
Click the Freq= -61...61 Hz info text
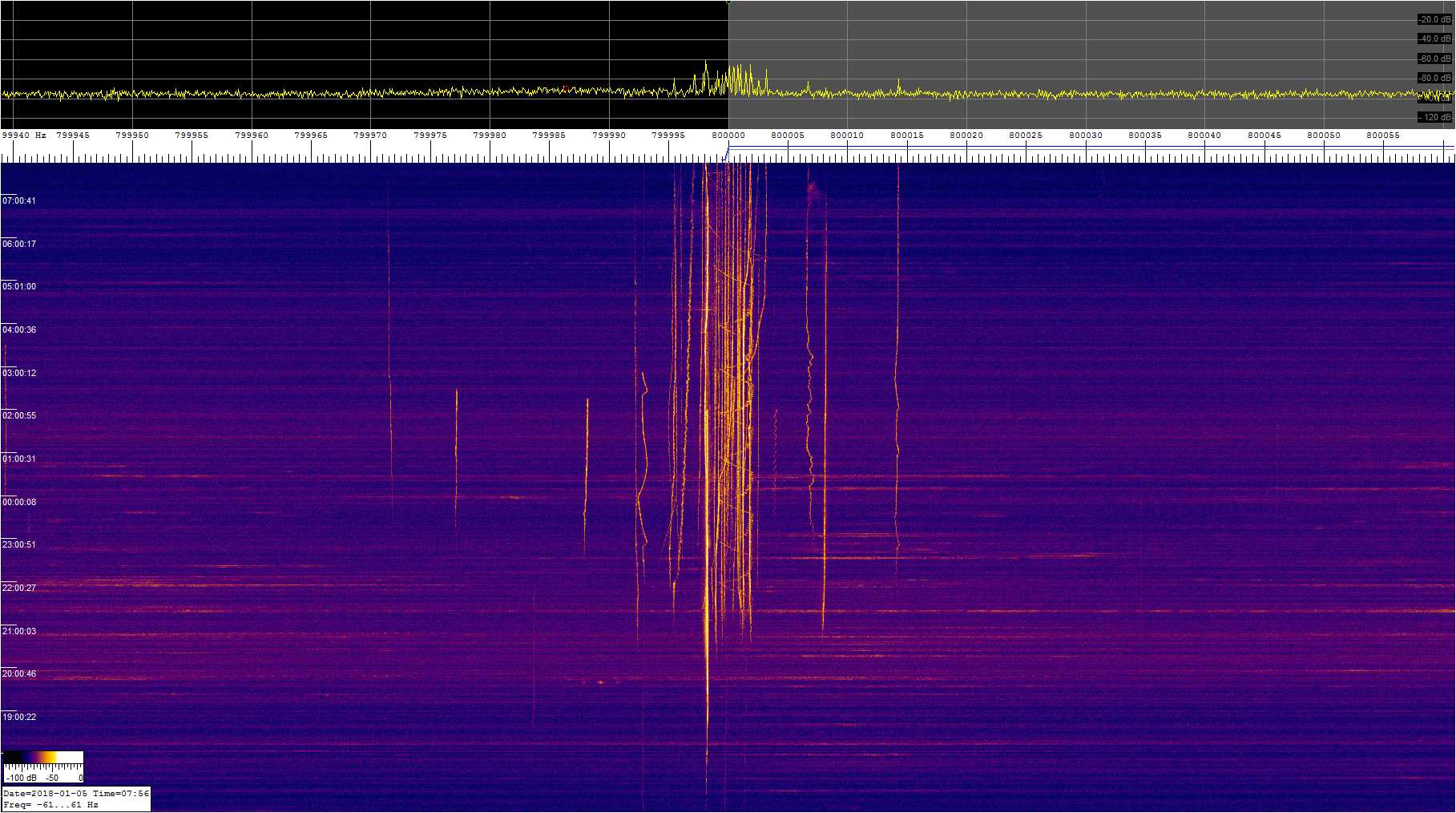[51, 804]
